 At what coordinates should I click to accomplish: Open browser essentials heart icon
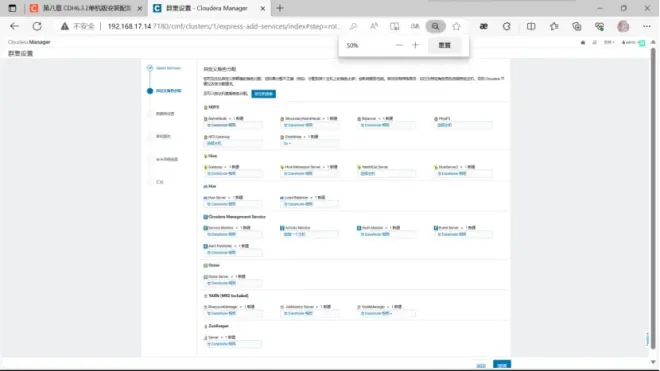coord(599,26)
